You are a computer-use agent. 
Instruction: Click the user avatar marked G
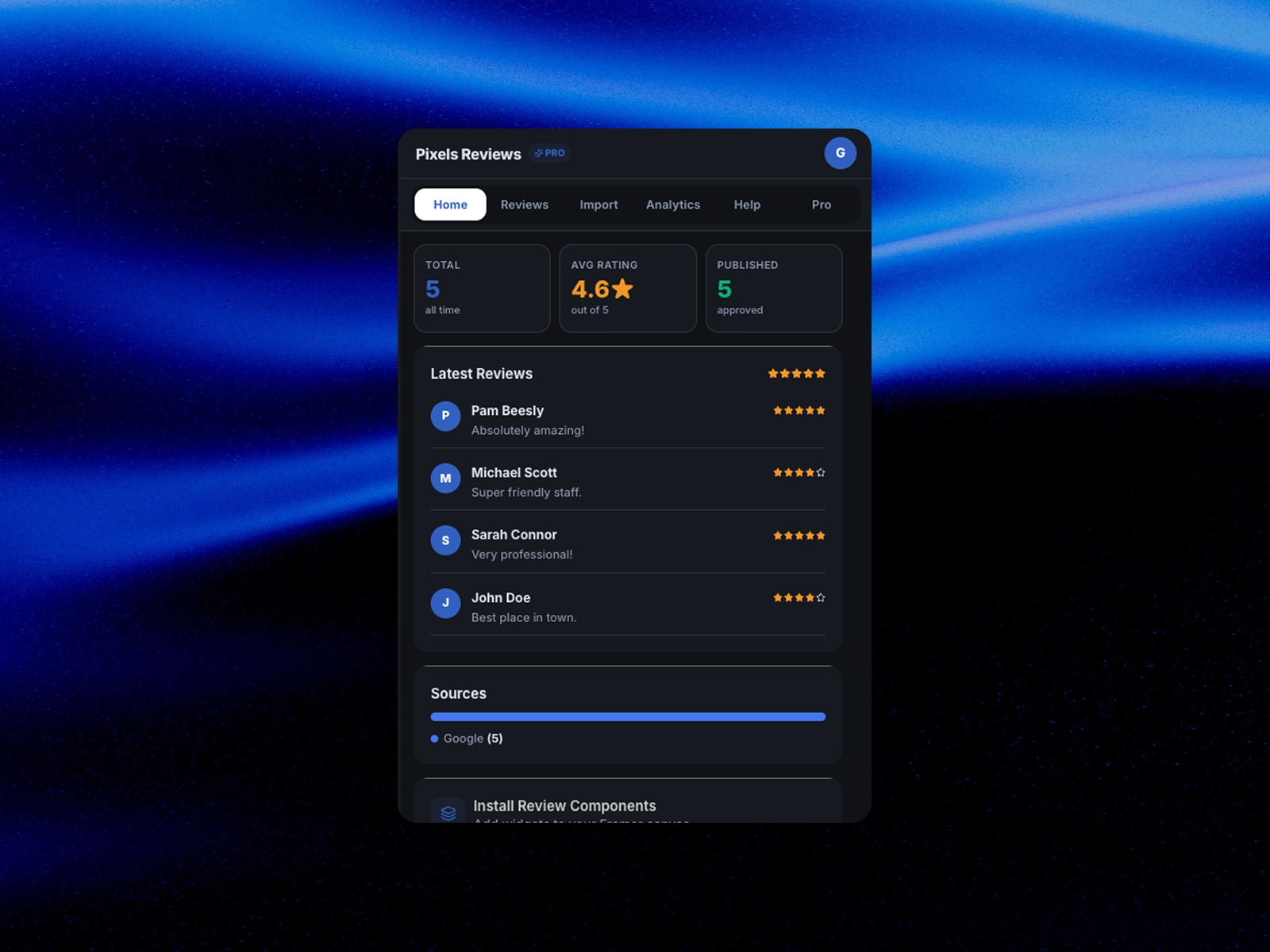pyautogui.click(x=841, y=153)
